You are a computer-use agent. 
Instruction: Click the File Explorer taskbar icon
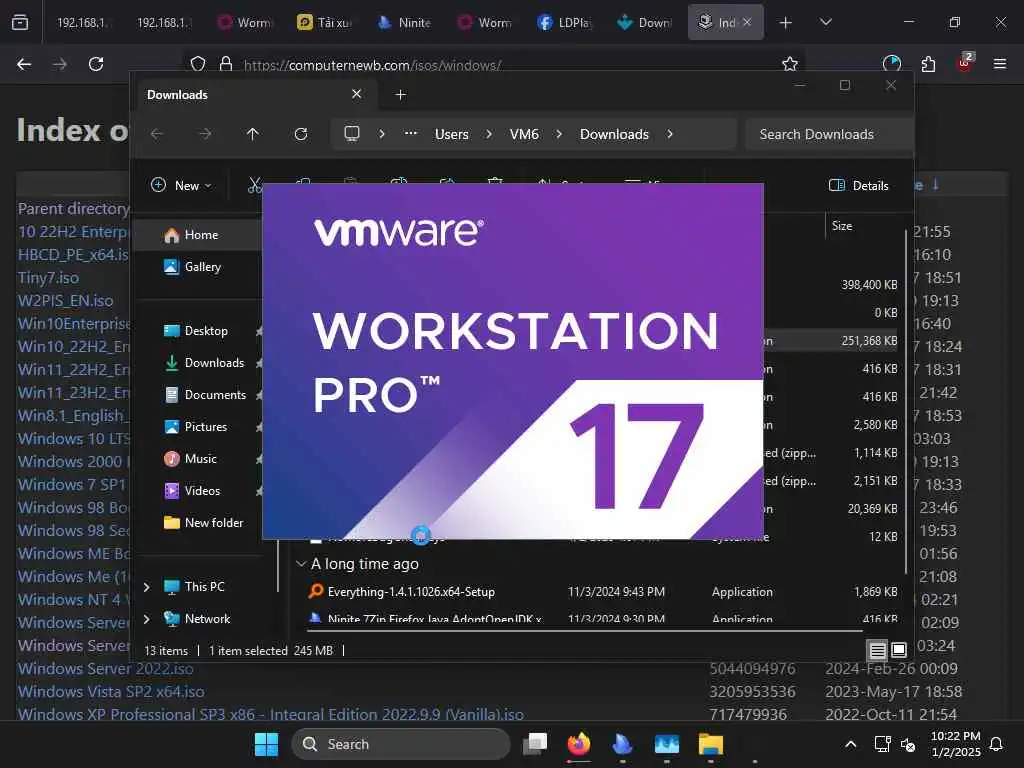711,744
